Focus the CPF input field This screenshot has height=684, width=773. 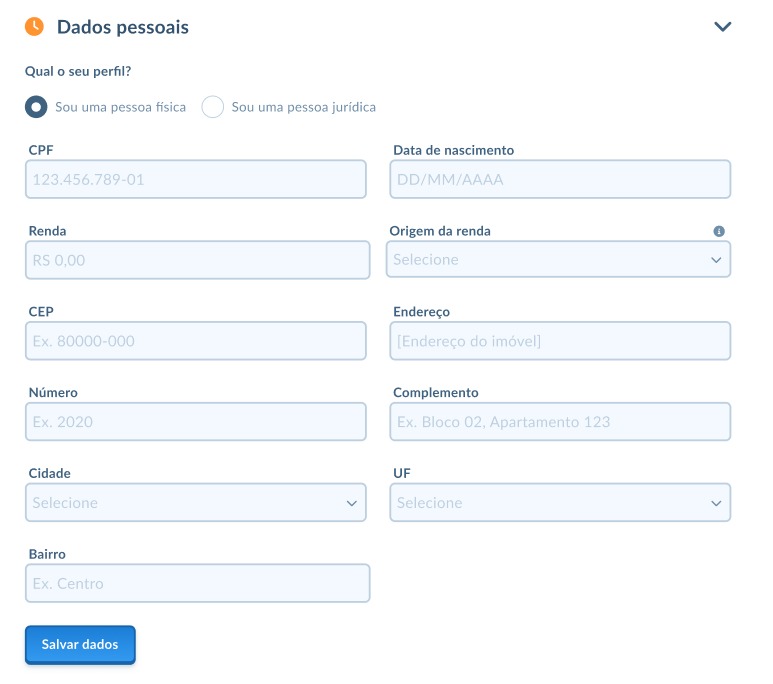click(x=197, y=180)
